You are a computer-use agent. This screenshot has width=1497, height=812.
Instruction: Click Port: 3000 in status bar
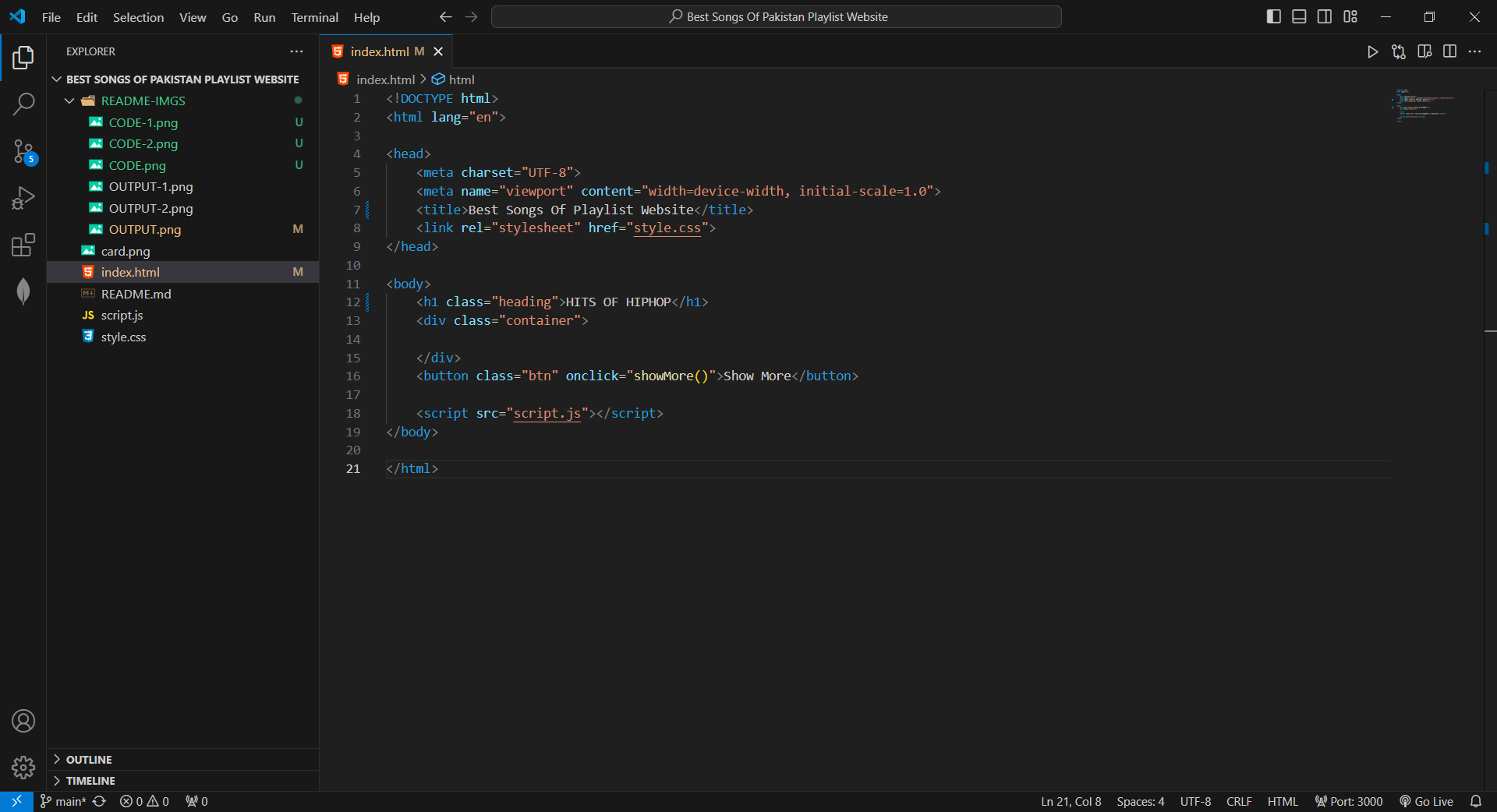pyautogui.click(x=1348, y=801)
